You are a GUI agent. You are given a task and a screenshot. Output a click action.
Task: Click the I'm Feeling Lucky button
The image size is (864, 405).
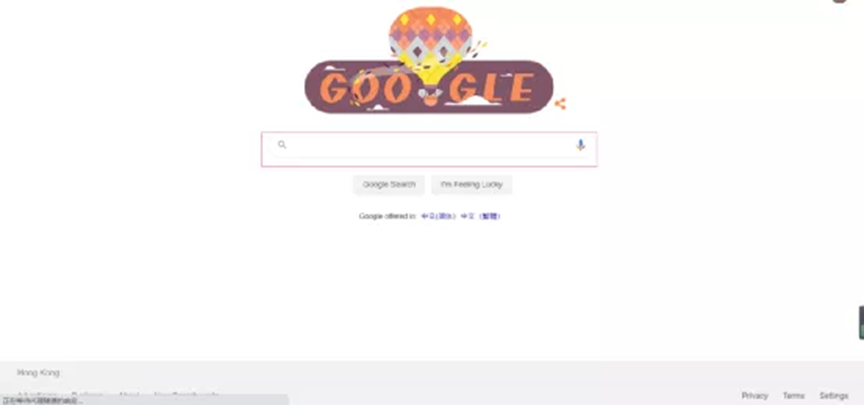pos(472,185)
